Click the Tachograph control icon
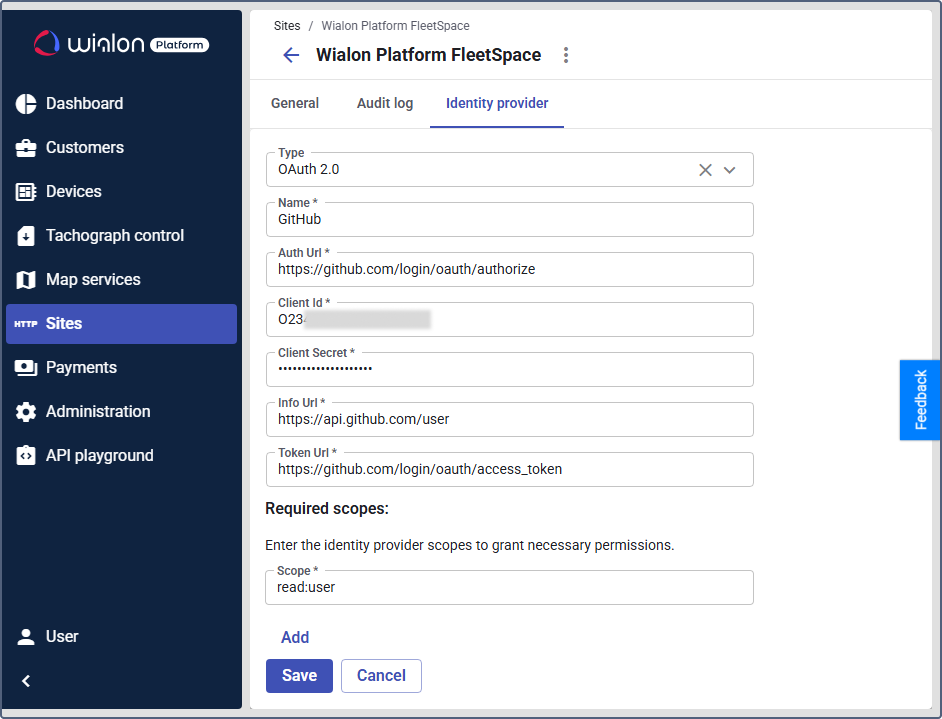 click(26, 236)
